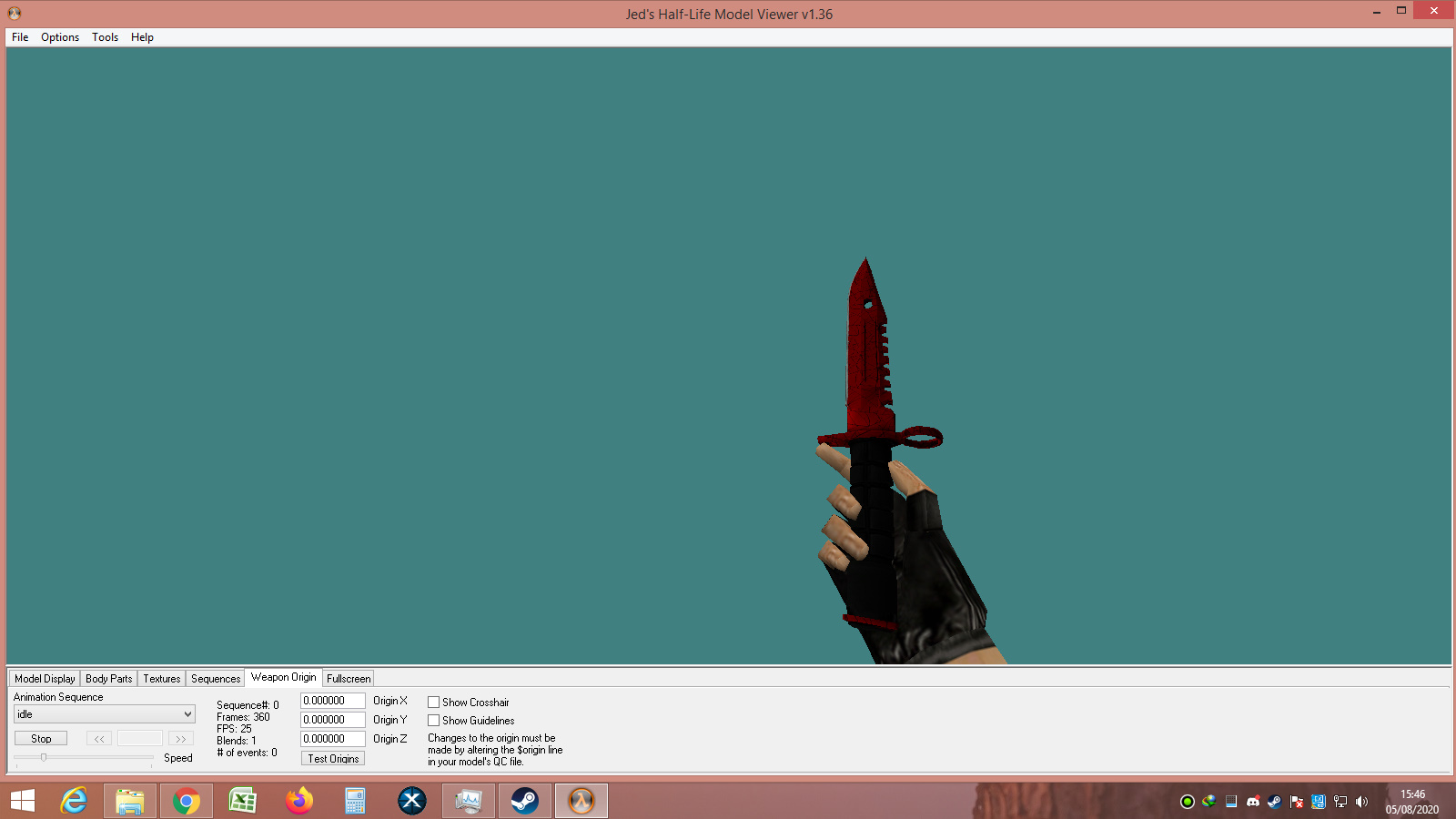
Task: Open the Options menu
Action: tap(60, 37)
